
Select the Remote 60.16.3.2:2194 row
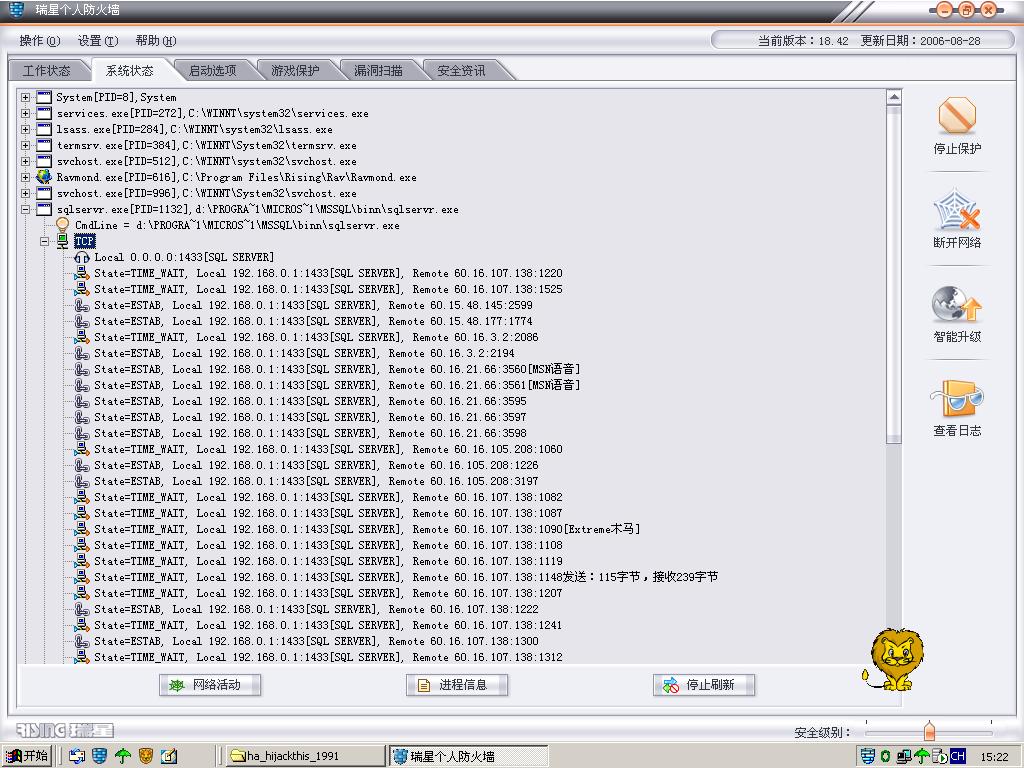click(304, 353)
